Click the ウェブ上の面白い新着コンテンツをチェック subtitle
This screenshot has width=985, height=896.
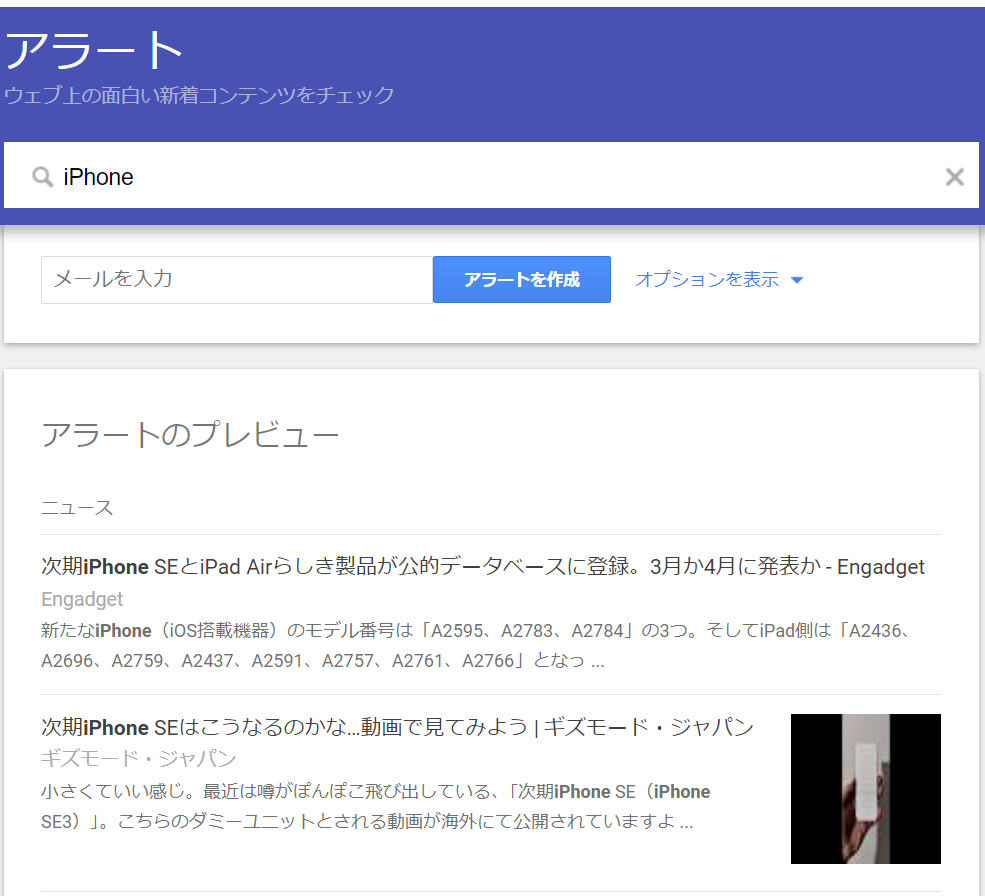(x=200, y=96)
